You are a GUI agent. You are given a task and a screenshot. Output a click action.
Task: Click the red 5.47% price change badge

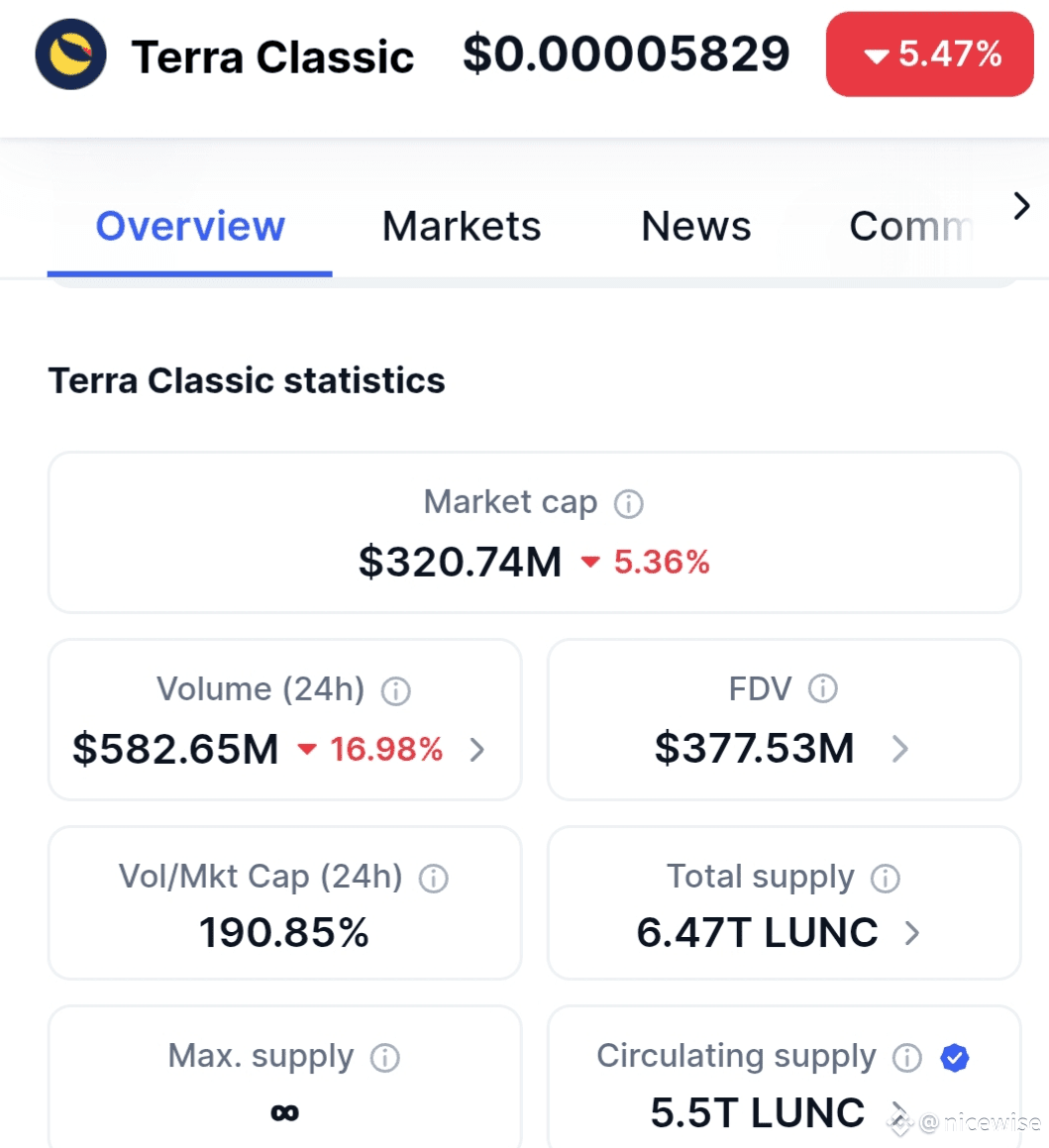[x=929, y=54]
